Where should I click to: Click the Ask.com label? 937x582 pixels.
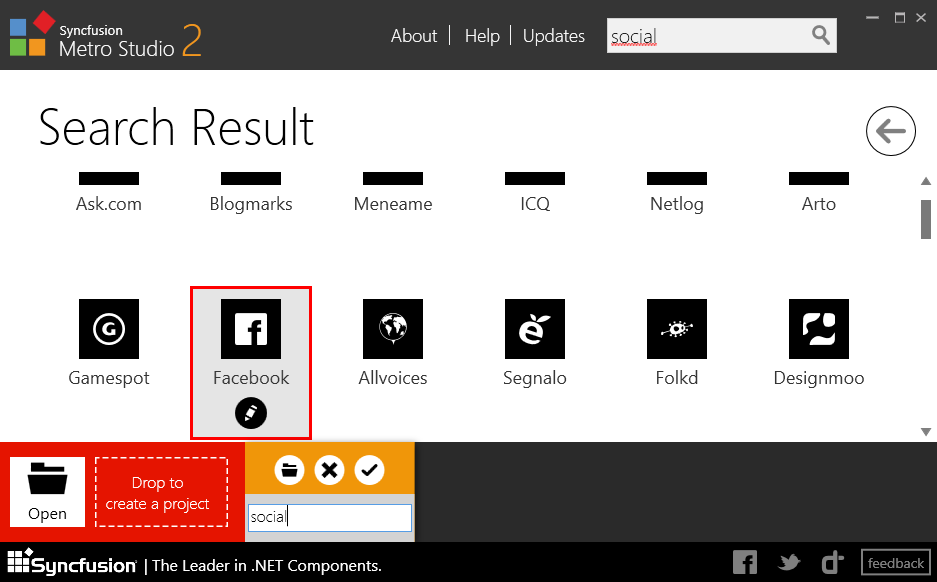point(109,204)
